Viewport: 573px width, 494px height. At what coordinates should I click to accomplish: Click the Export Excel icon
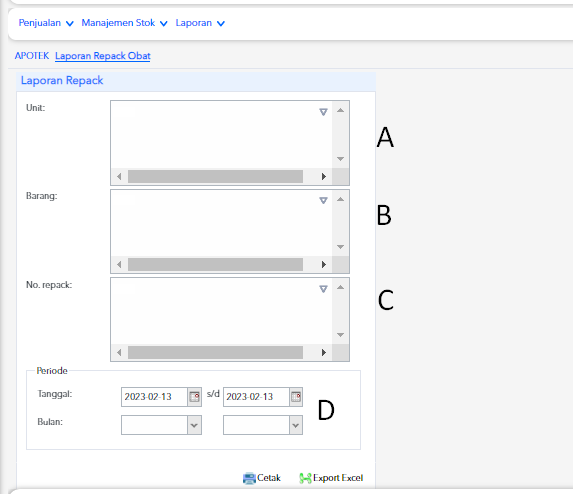(305, 478)
